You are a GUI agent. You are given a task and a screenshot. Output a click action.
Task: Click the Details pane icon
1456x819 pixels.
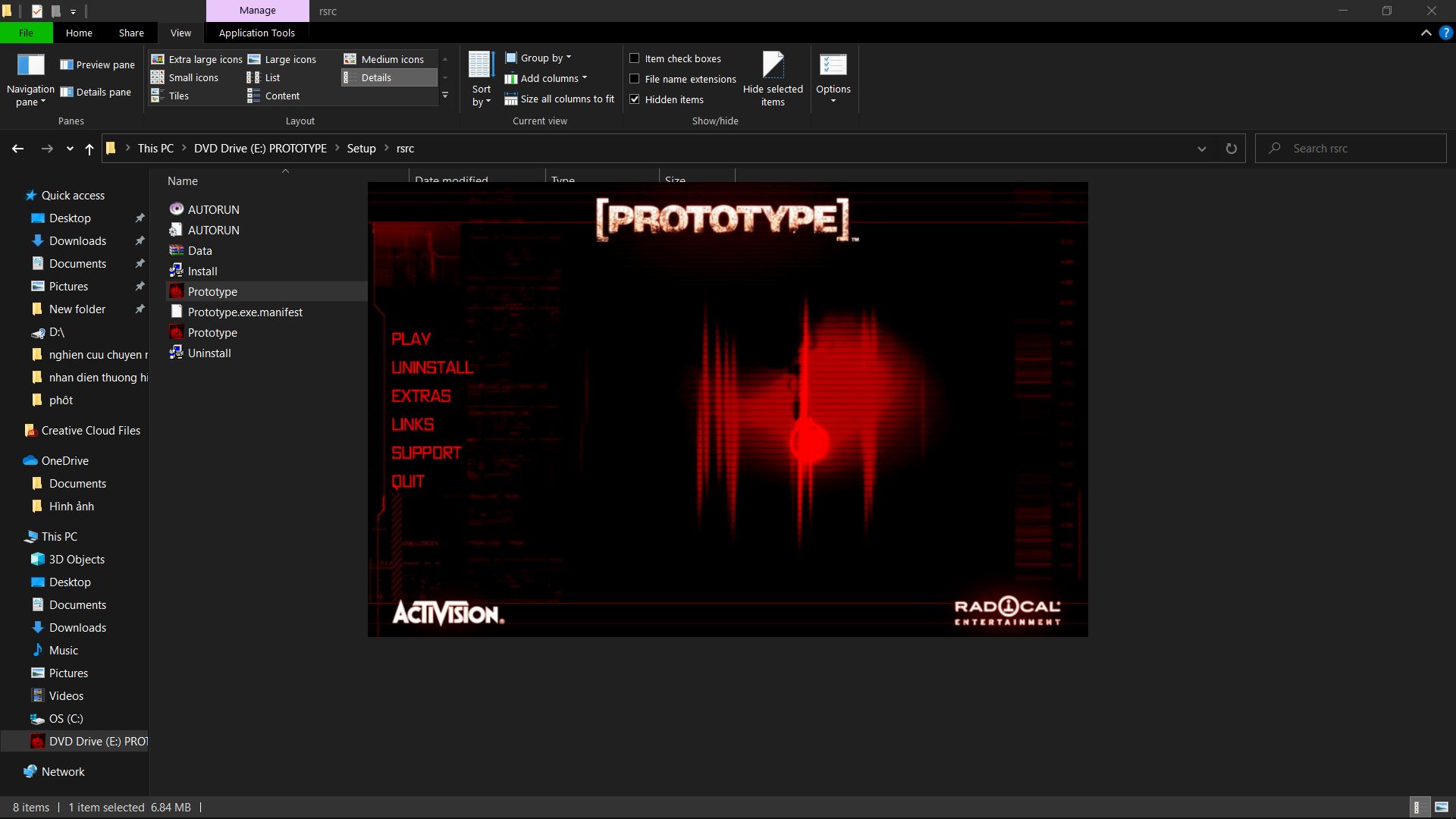(103, 91)
